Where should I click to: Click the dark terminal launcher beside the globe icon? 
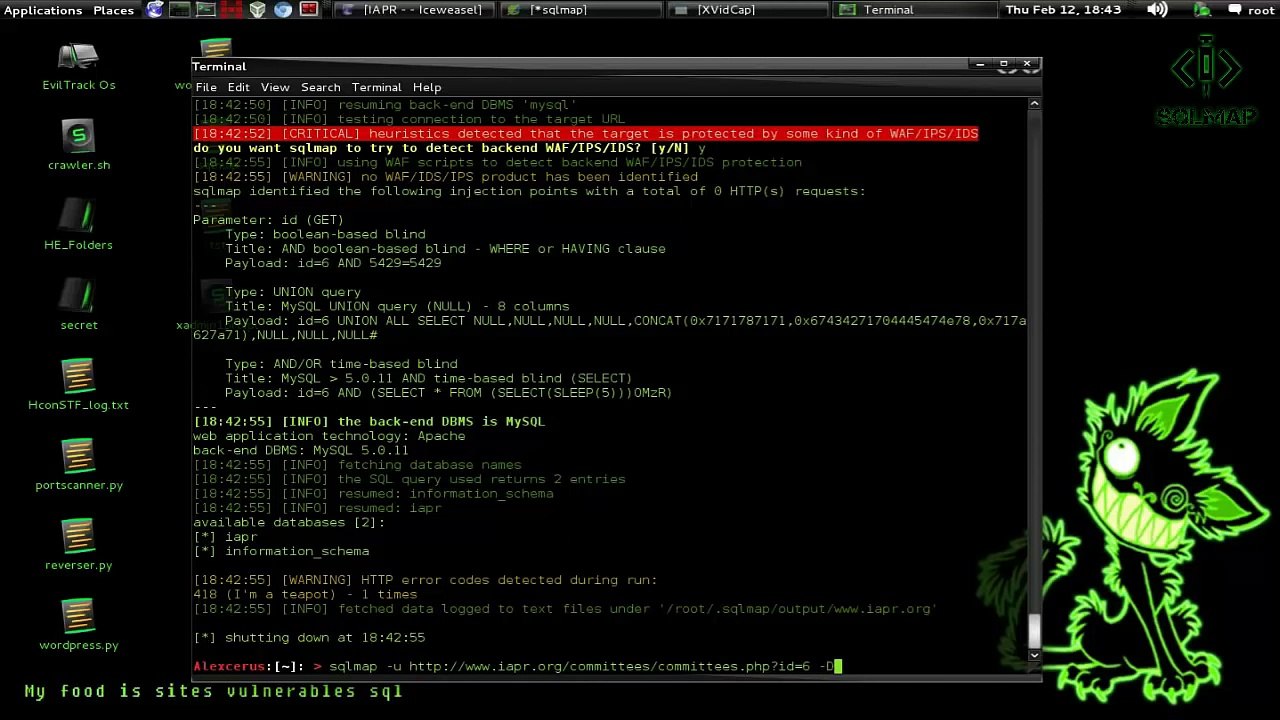(x=180, y=10)
